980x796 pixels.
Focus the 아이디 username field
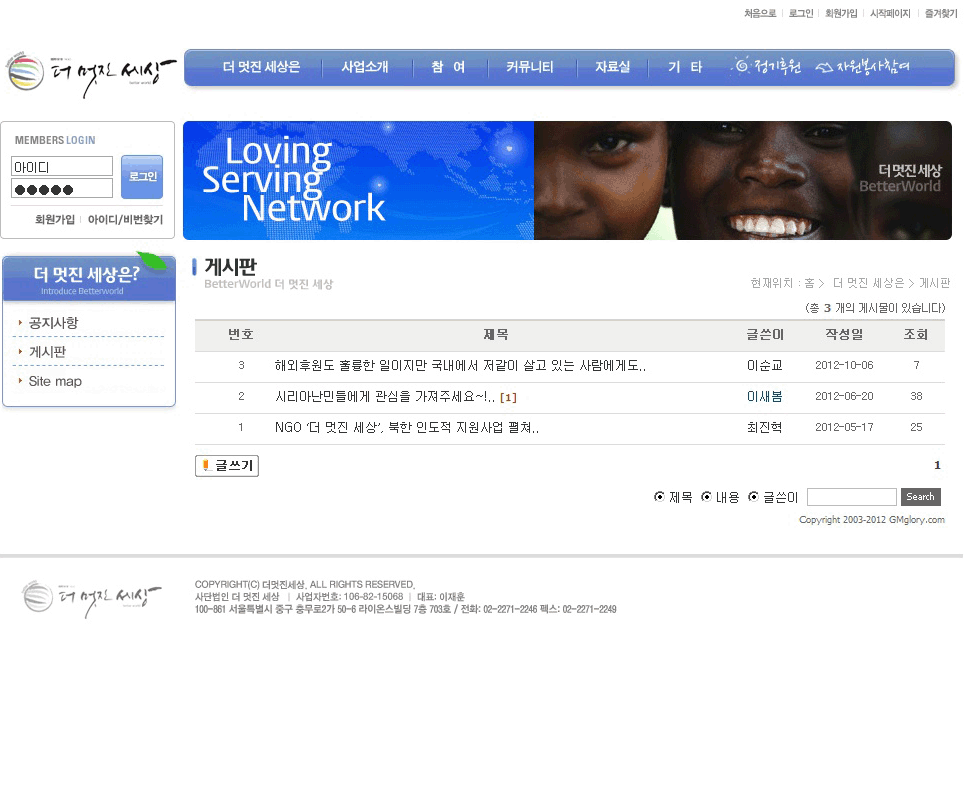tap(62, 167)
